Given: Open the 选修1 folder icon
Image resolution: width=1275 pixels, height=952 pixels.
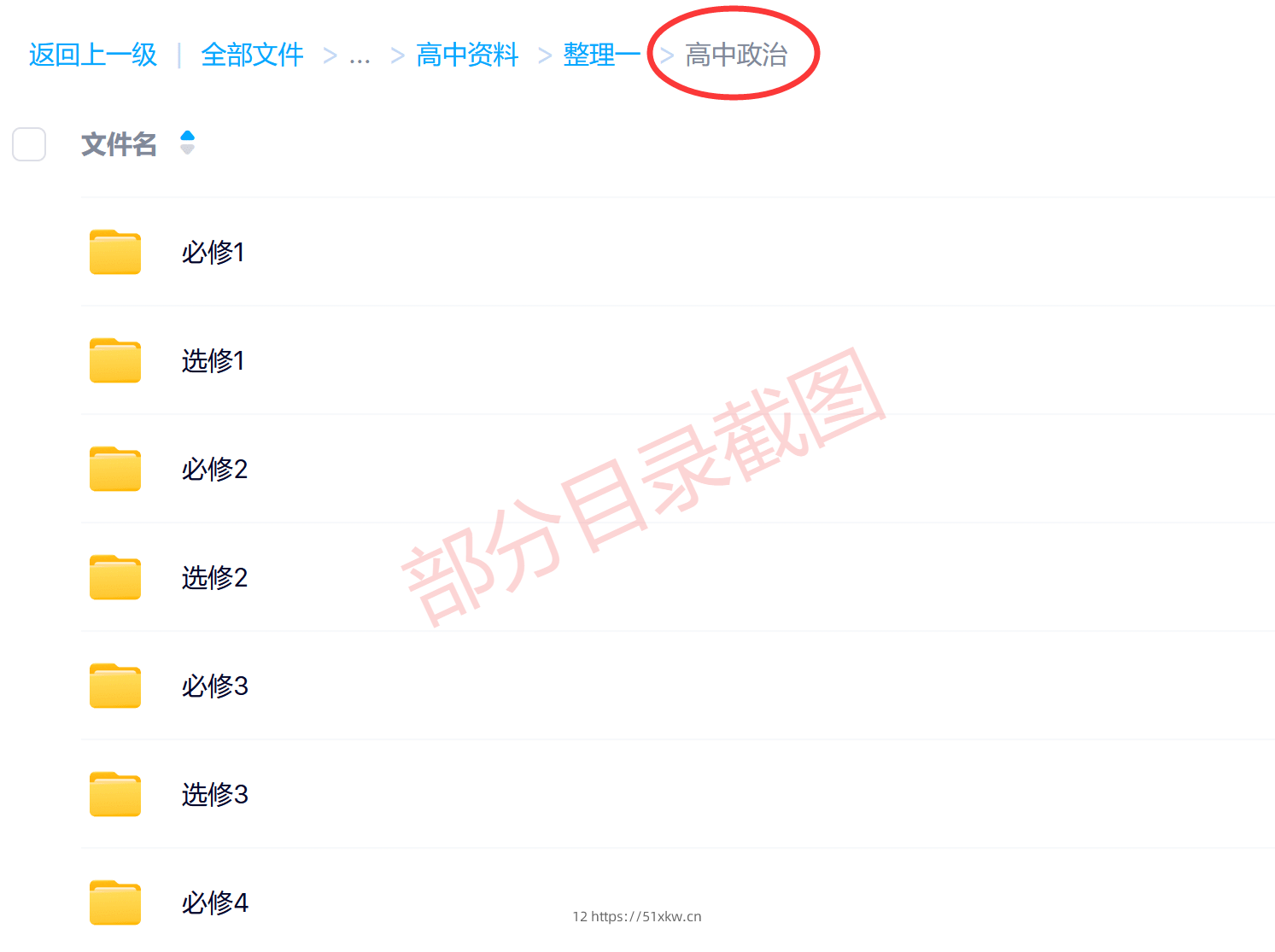Looking at the screenshot, I should tap(115, 360).
